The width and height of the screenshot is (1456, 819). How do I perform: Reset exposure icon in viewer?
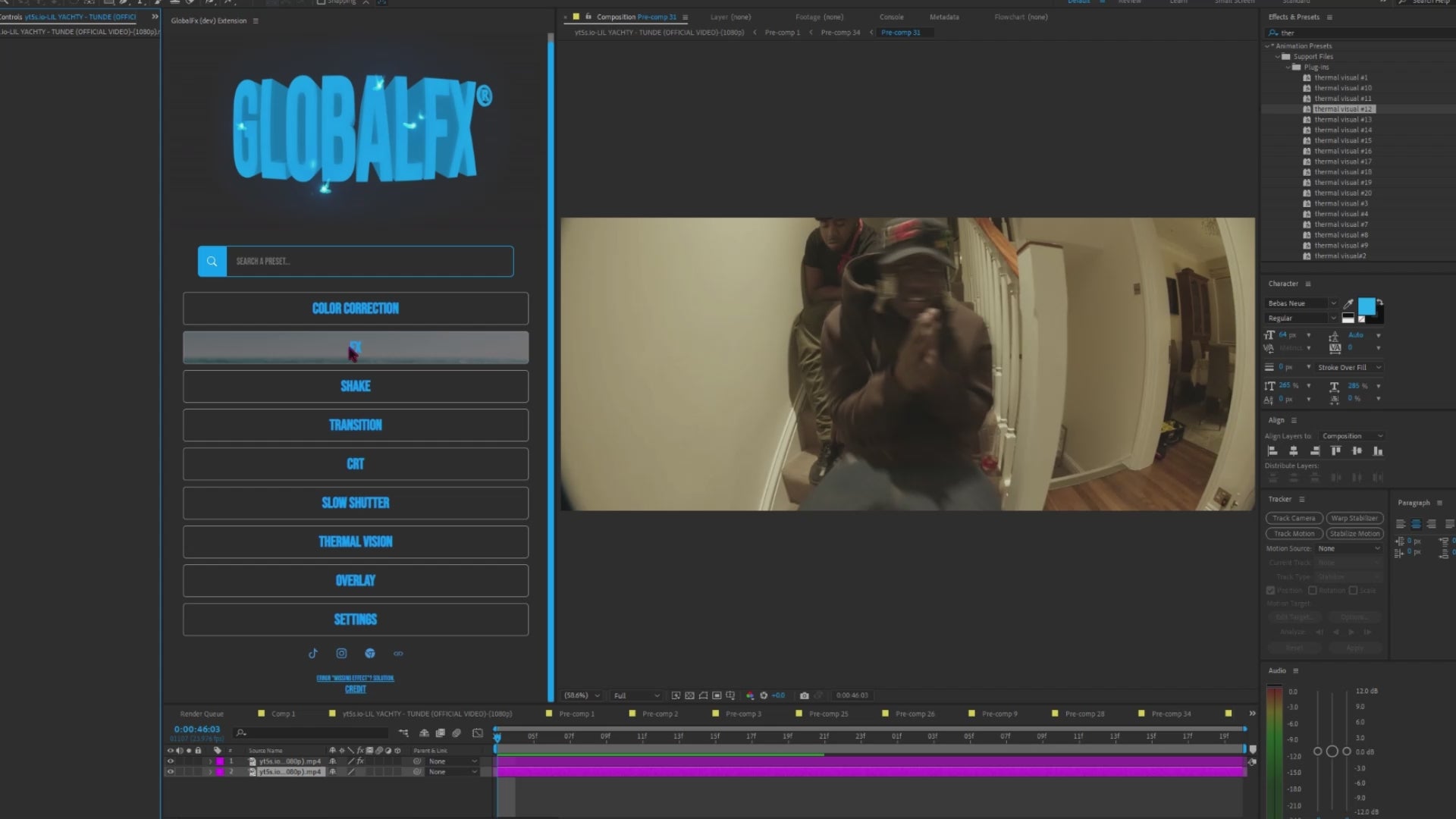[x=764, y=695]
